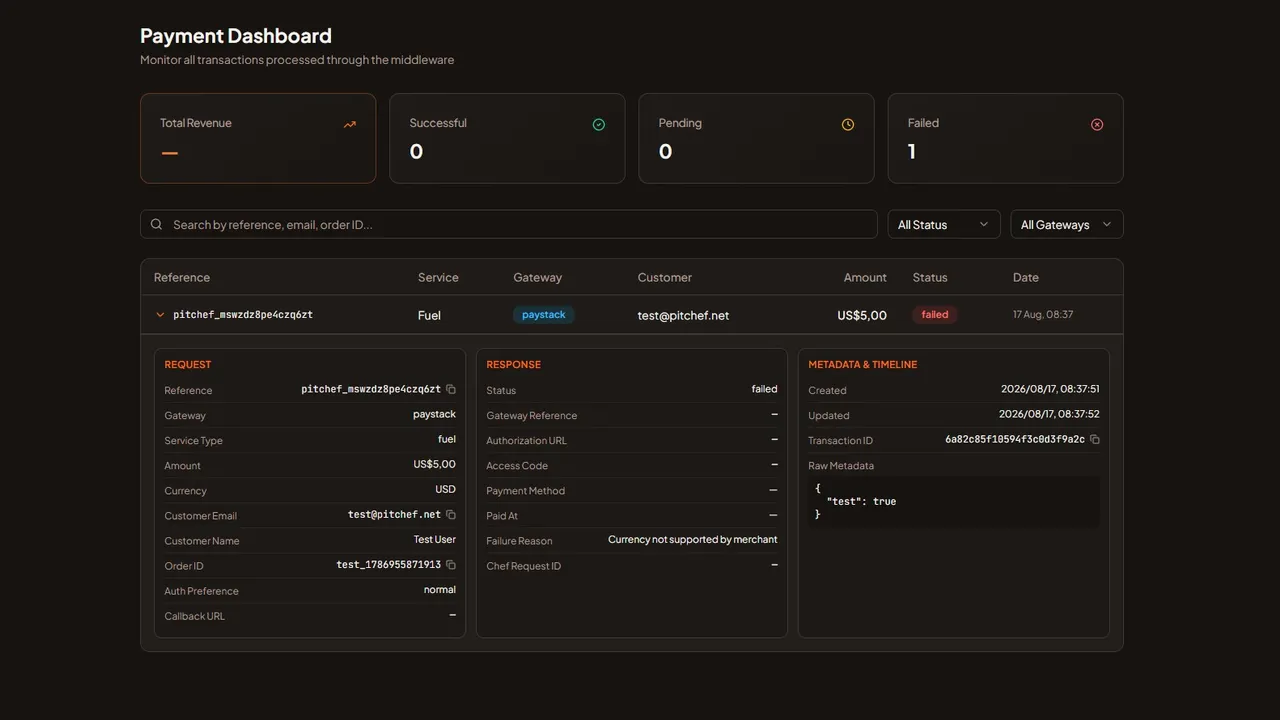Click the paystack gateway badge

click(544, 314)
